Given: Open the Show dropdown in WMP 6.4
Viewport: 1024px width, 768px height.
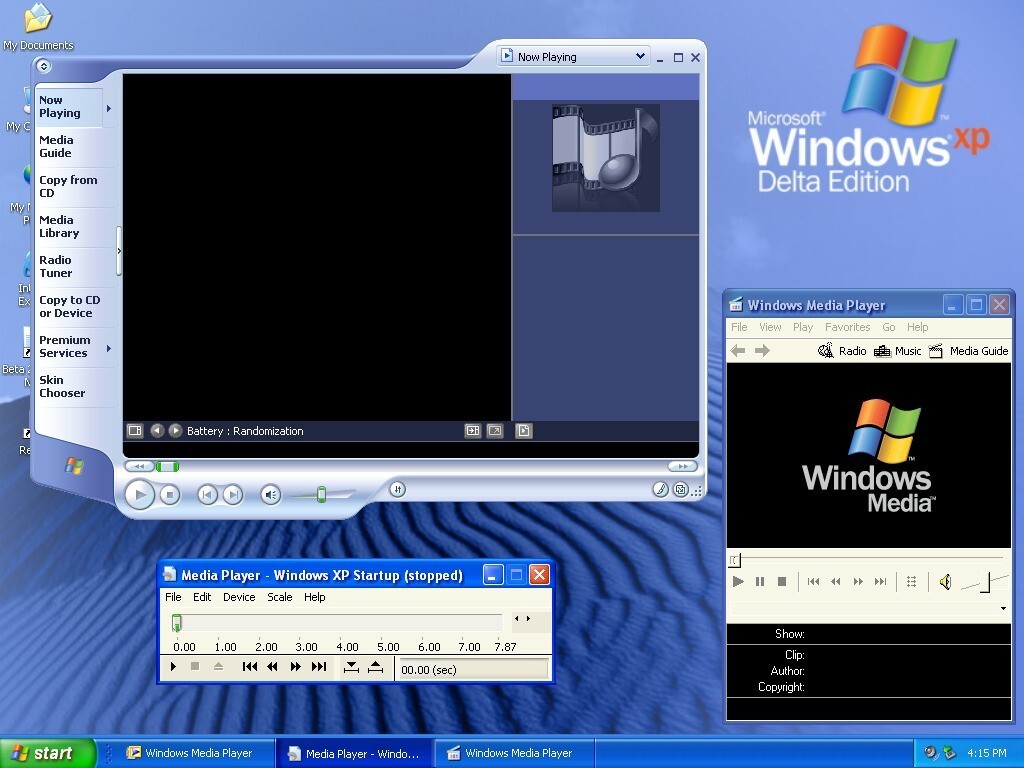Looking at the screenshot, I should click(1005, 608).
